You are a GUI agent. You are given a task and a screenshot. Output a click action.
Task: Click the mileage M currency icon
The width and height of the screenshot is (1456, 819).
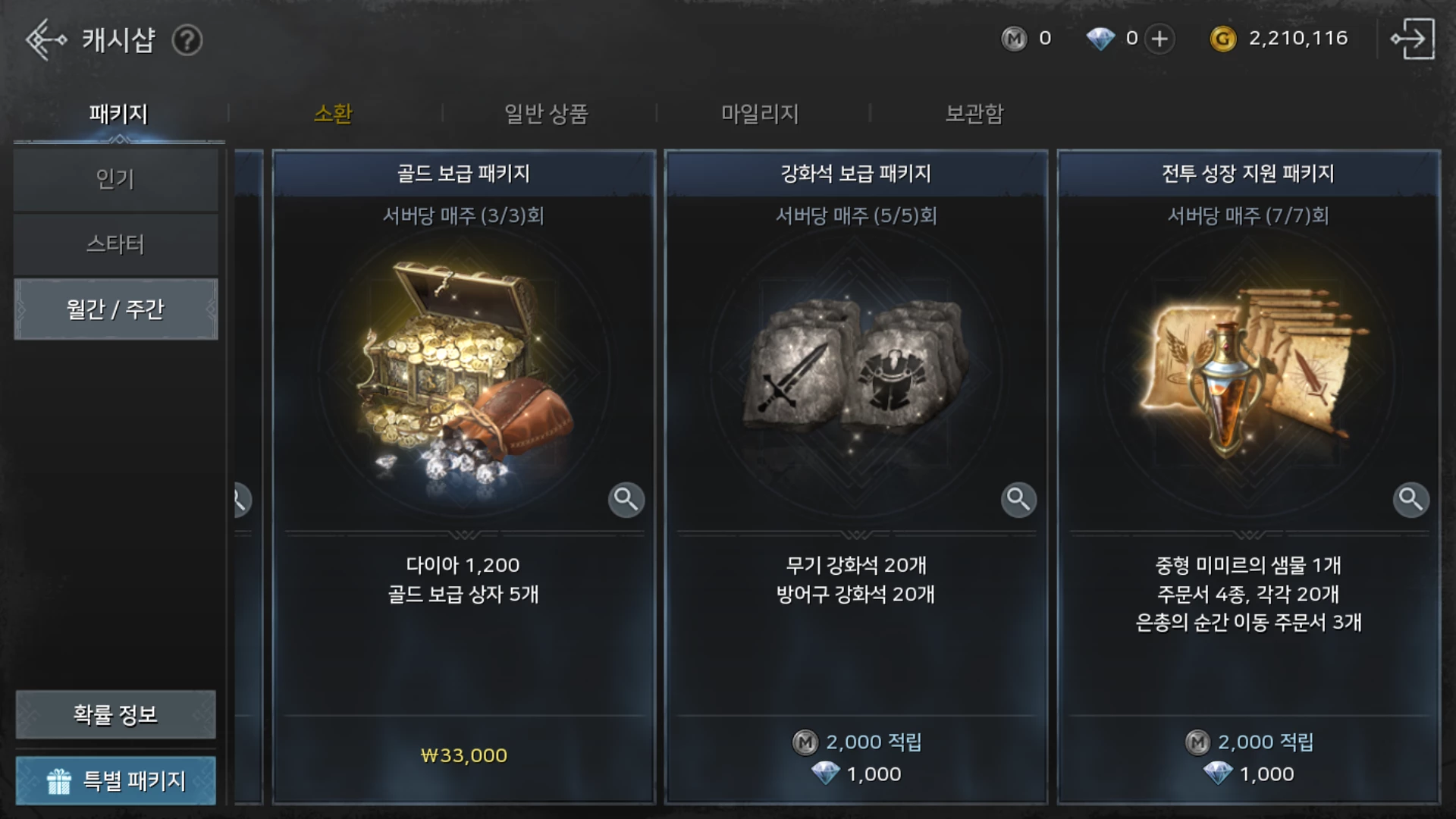(1014, 39)
